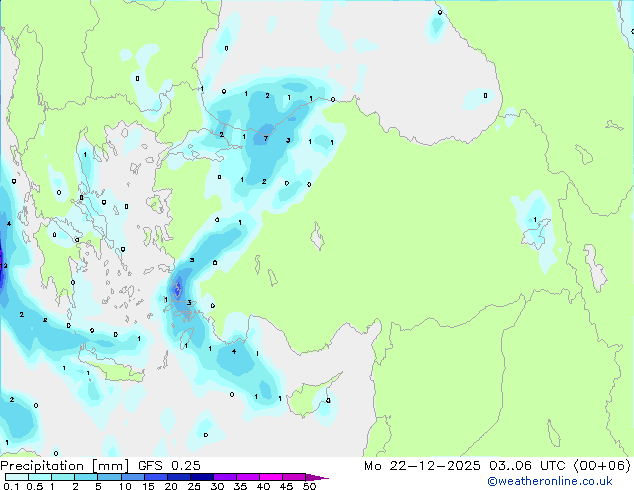
Task: Click the 'GFS 0.25' model label
Action: point(169,466)
